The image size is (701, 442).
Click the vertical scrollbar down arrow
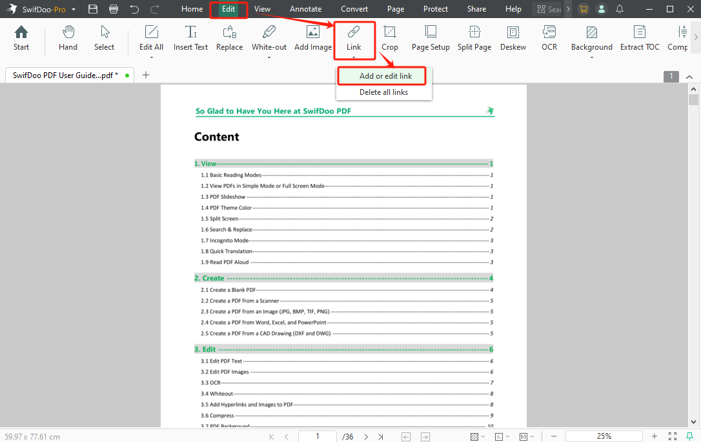[x=693, y=421]
